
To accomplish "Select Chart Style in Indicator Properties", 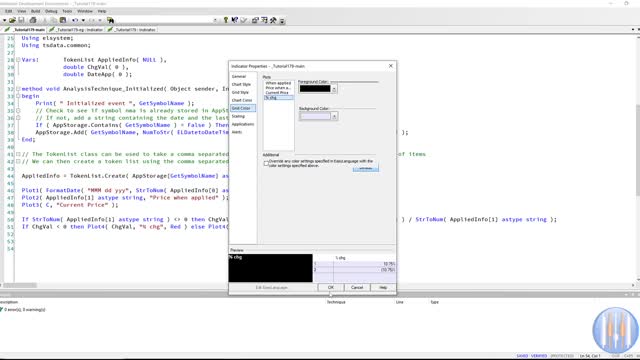I will pos(241,84).
